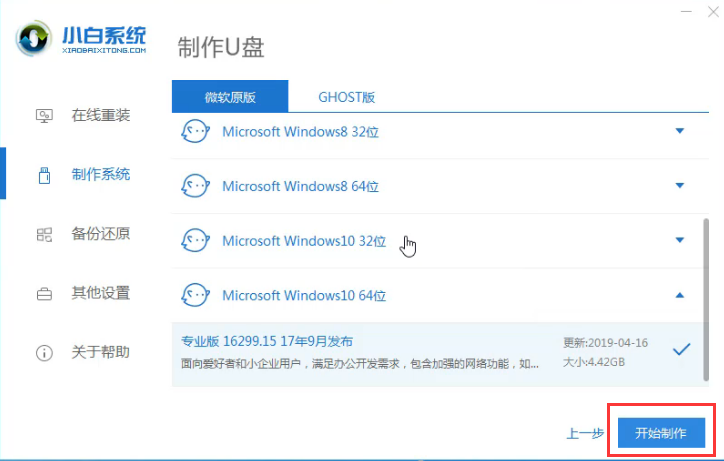Switch to the 微软原版 tab
The image size is (724, 461).
point(230,97)
